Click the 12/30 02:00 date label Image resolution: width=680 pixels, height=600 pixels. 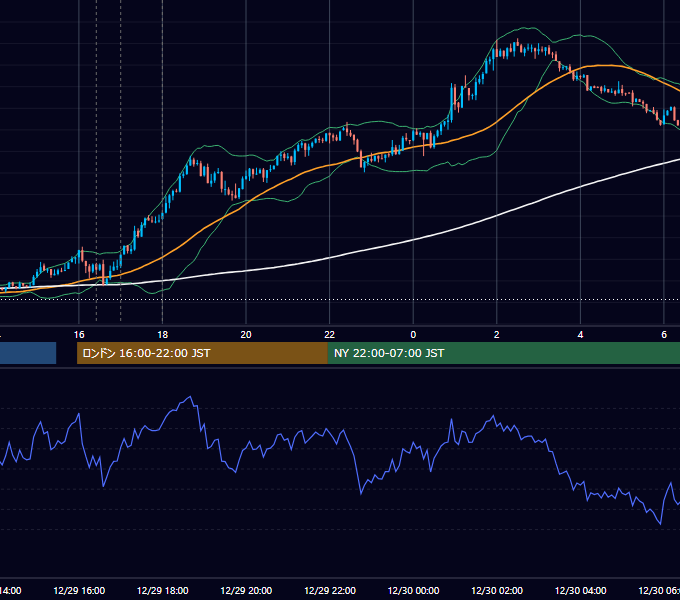[497, 590]
